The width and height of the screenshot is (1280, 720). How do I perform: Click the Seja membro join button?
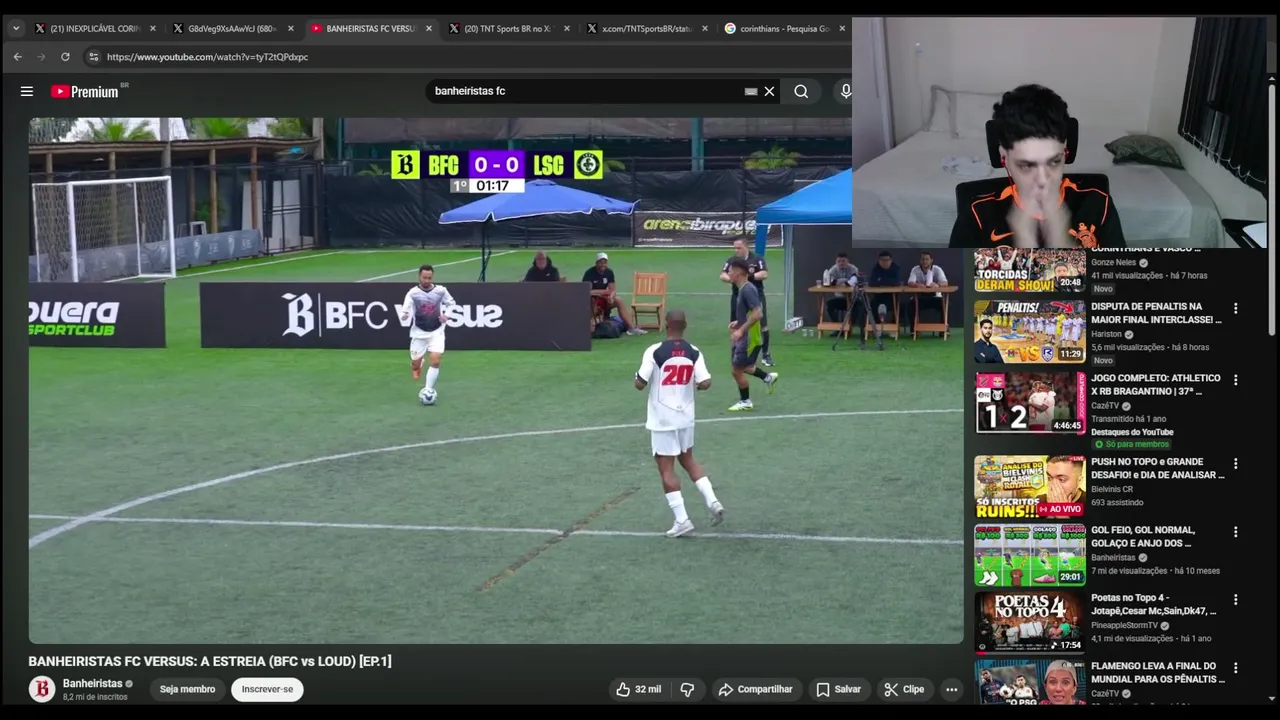[187, 689]
